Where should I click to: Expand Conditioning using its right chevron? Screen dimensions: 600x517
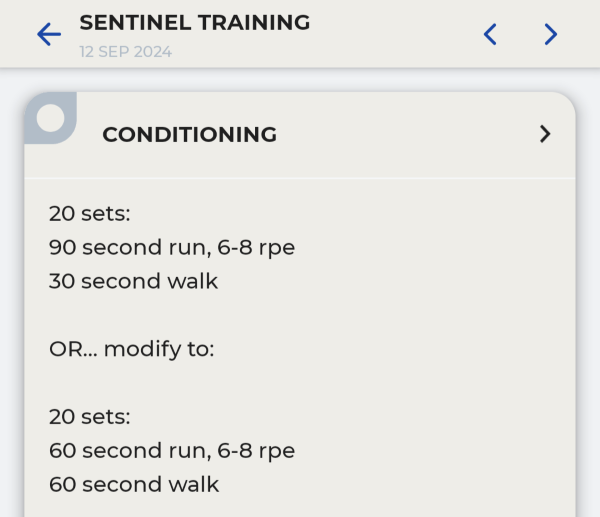(545, 134)
